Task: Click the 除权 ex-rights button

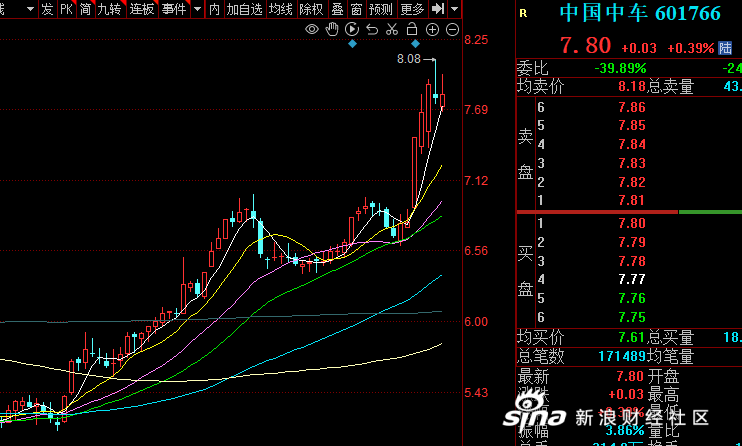Action: tap(311, 9)
